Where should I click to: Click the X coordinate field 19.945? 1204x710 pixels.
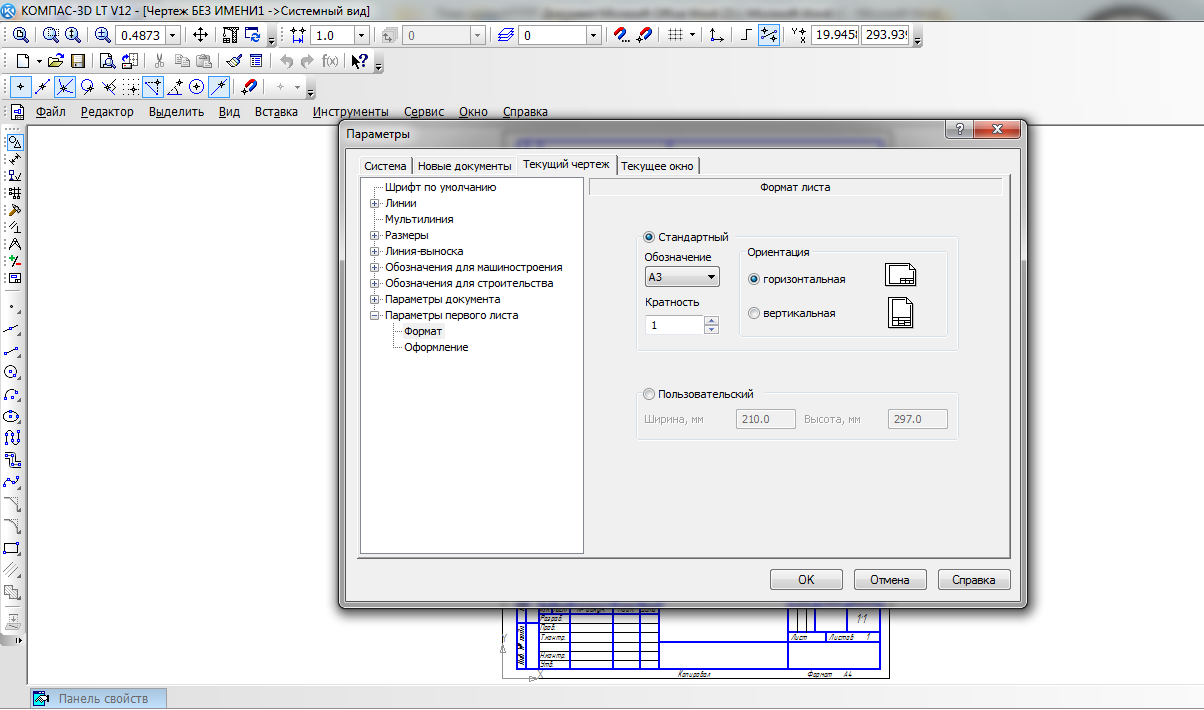click(x=834, y=35)
